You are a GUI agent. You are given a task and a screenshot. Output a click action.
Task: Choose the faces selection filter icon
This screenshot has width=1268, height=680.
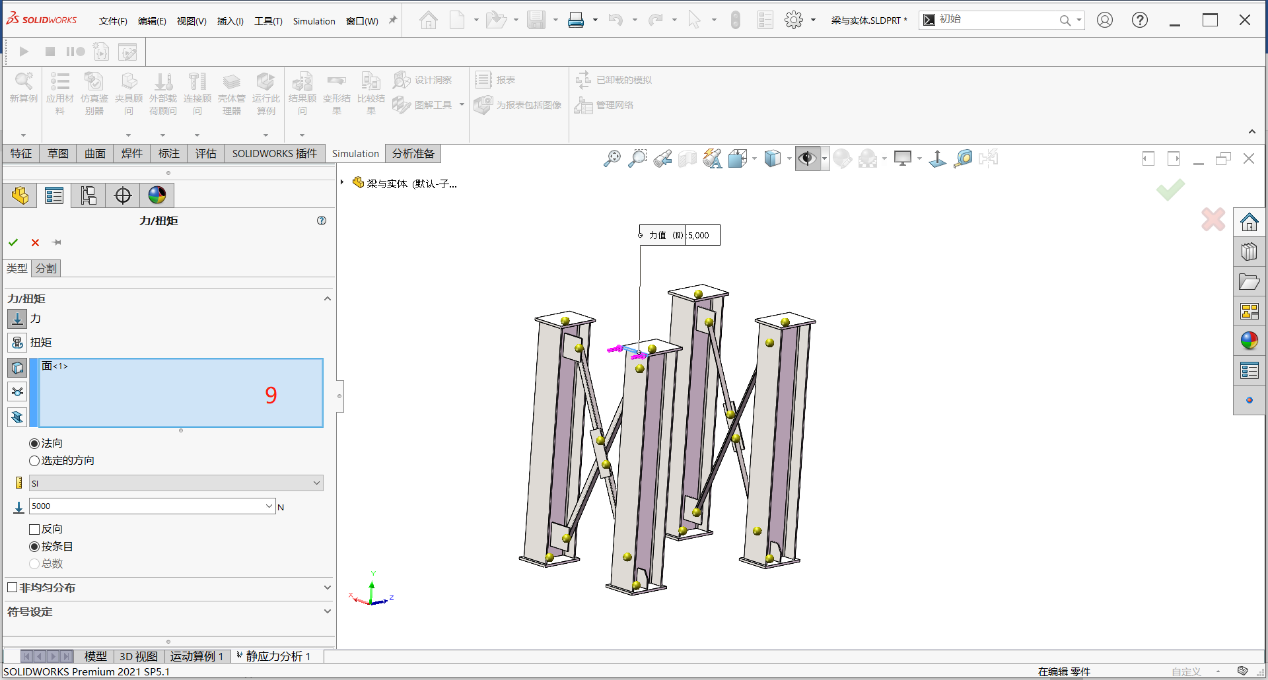tap(17, 368)
